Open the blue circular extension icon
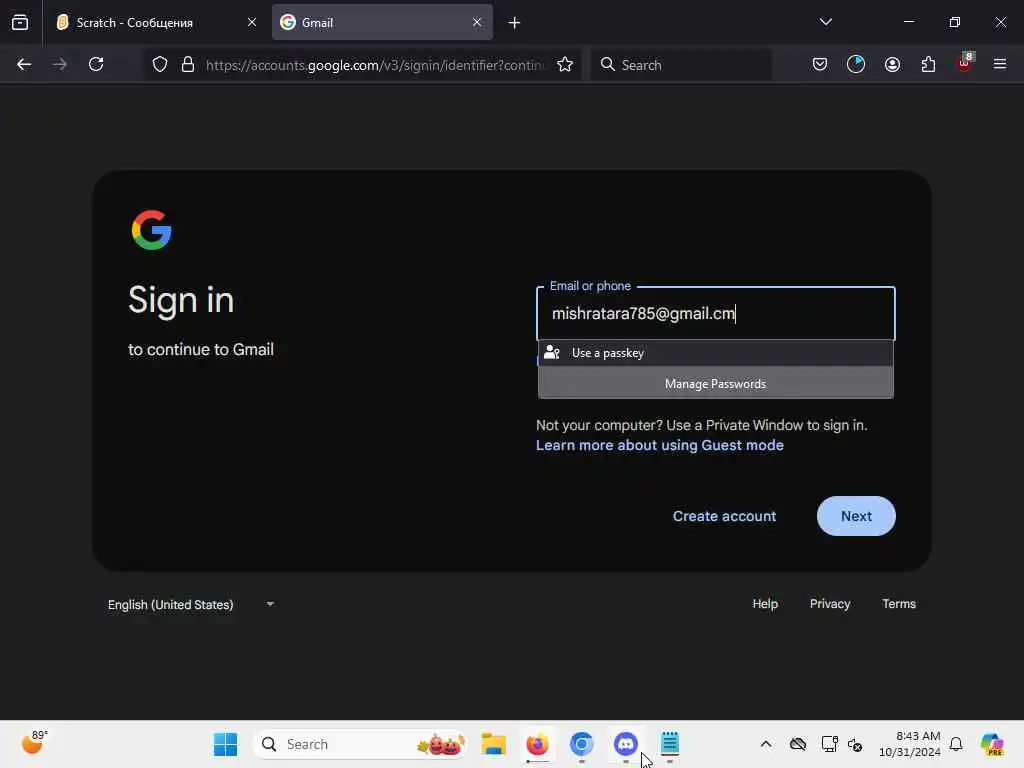The height and width of the screenshot is (768, 1024). pyautogui.click(x=856, y=64)
